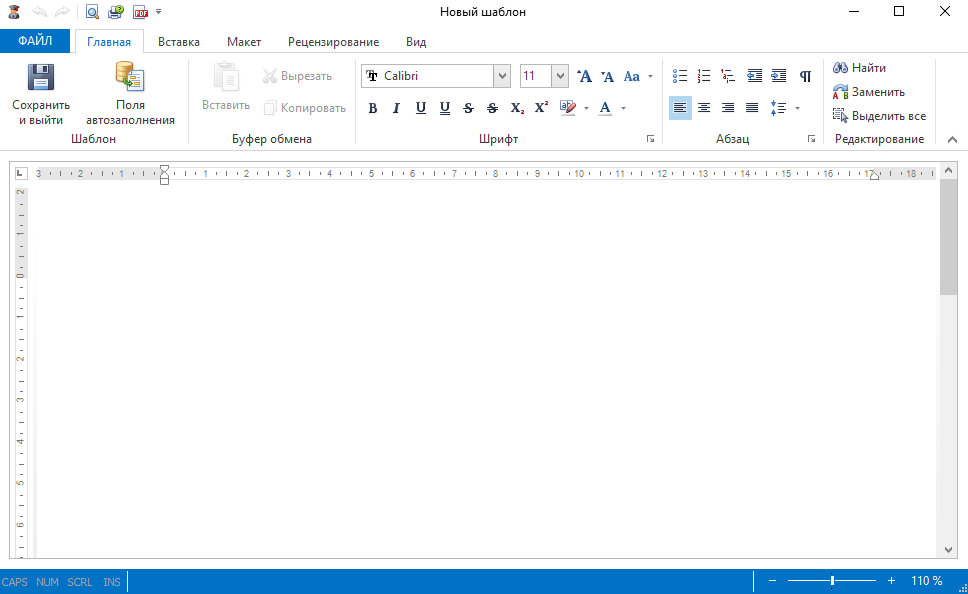Screen dimensions: 968x594
Task: Click the Заменить button
Action: point(869,92)
